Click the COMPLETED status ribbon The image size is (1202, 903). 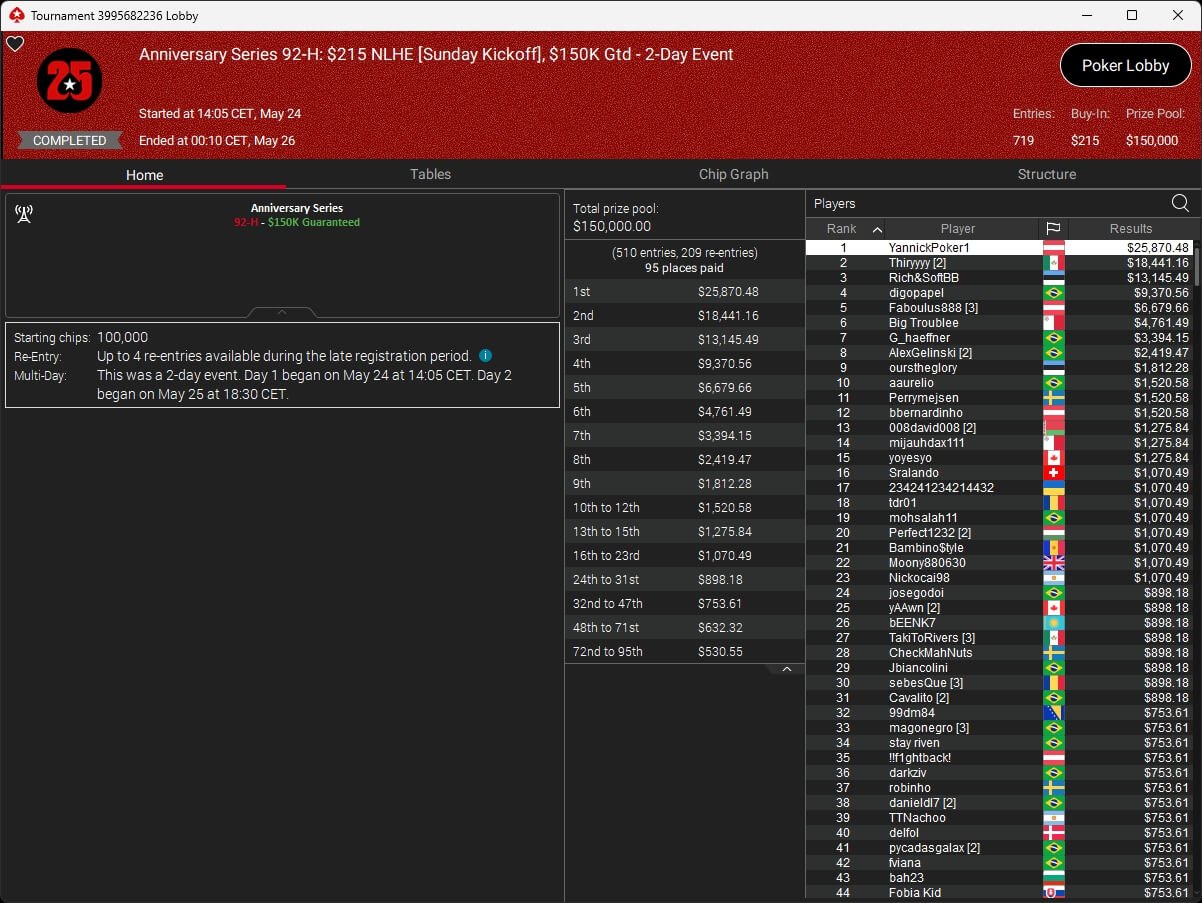point(69,141)
